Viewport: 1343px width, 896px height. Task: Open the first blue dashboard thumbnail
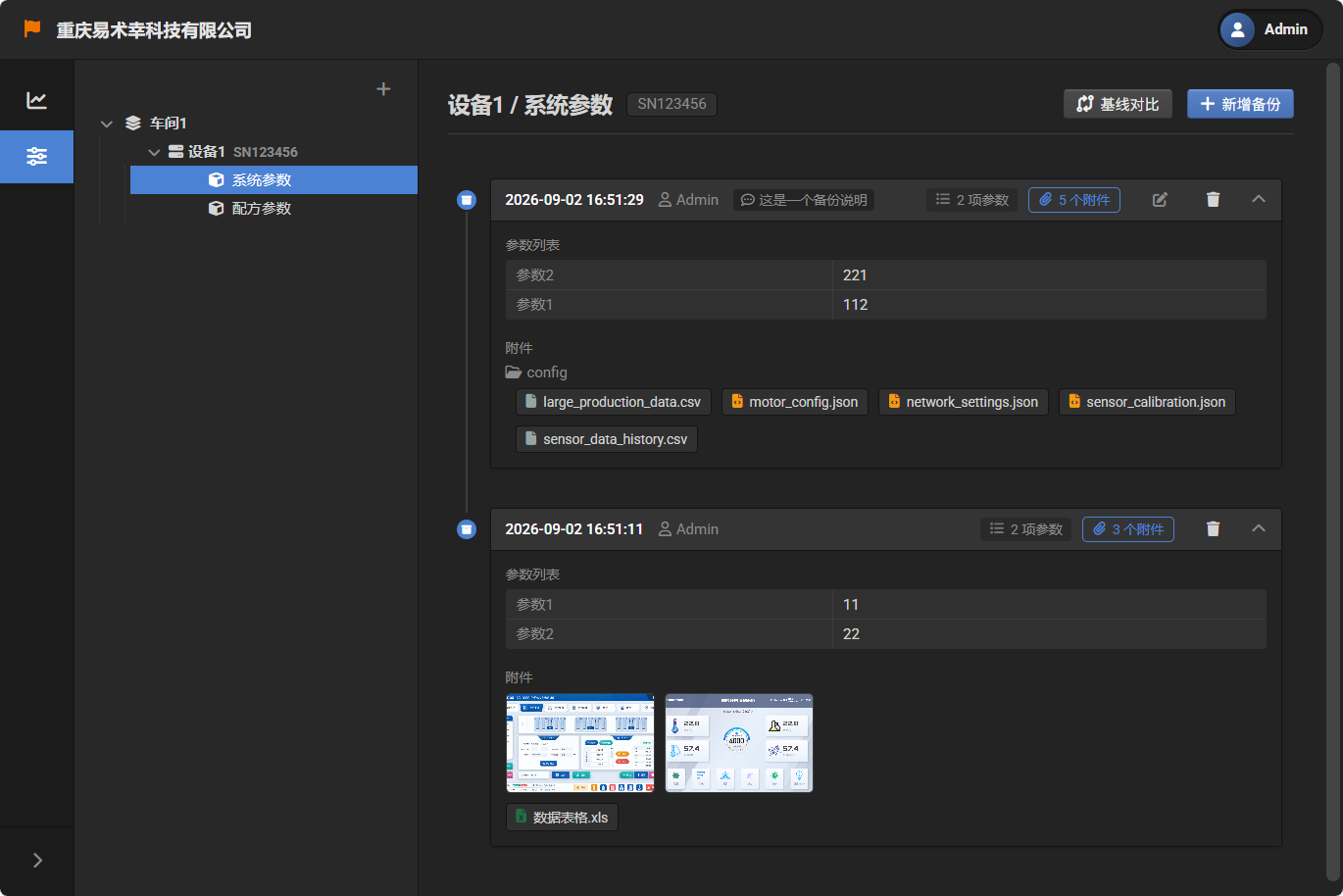pos(580,743)
